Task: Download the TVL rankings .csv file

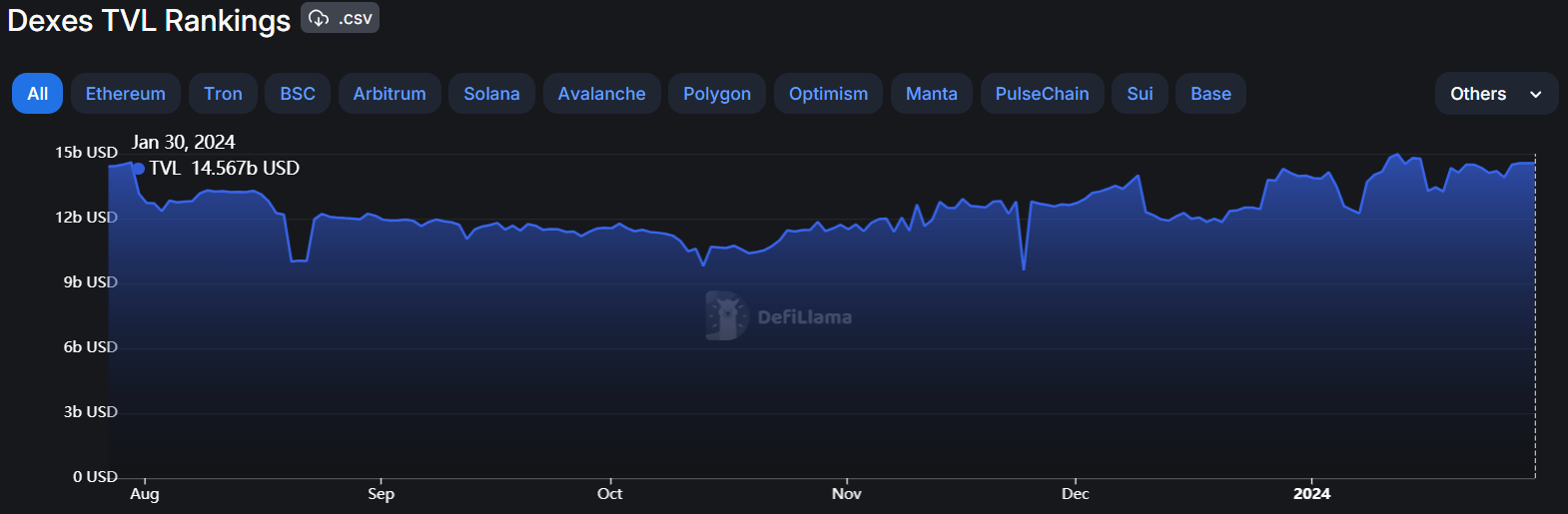Action: coord(340,18)
